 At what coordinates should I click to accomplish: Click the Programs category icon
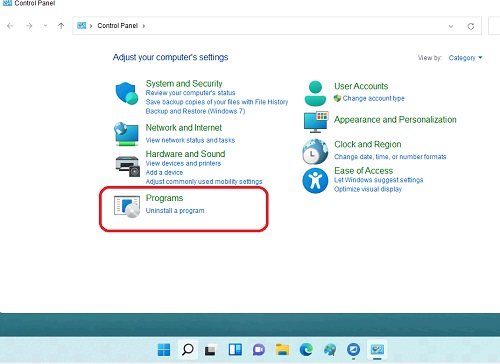pos(127,207)
